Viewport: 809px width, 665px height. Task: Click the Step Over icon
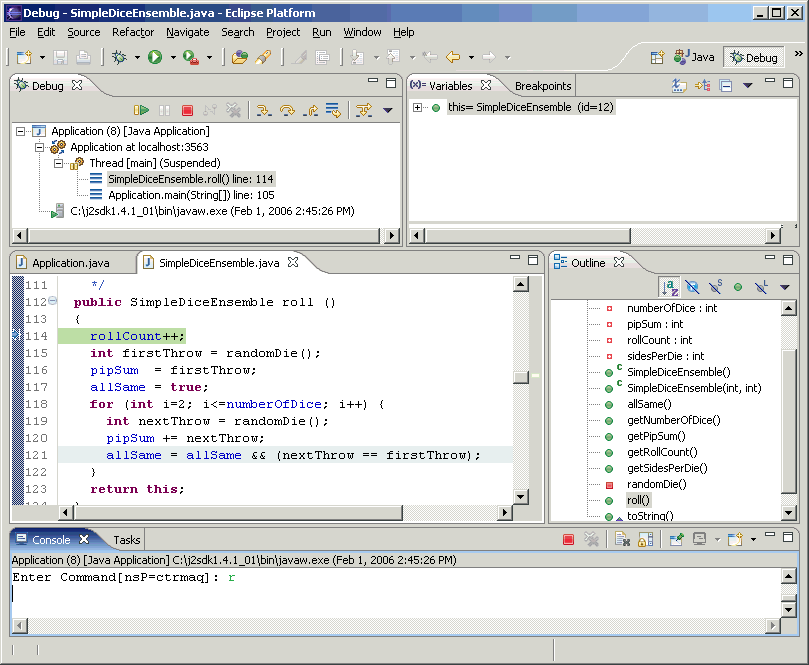click(287, 110)
